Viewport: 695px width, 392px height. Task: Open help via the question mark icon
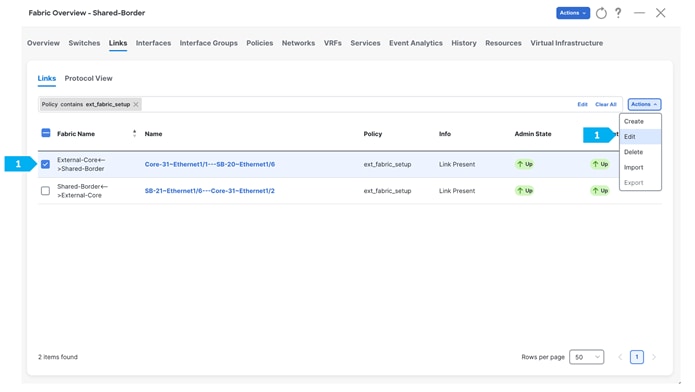pyautogui.click(x=618, y=13)
